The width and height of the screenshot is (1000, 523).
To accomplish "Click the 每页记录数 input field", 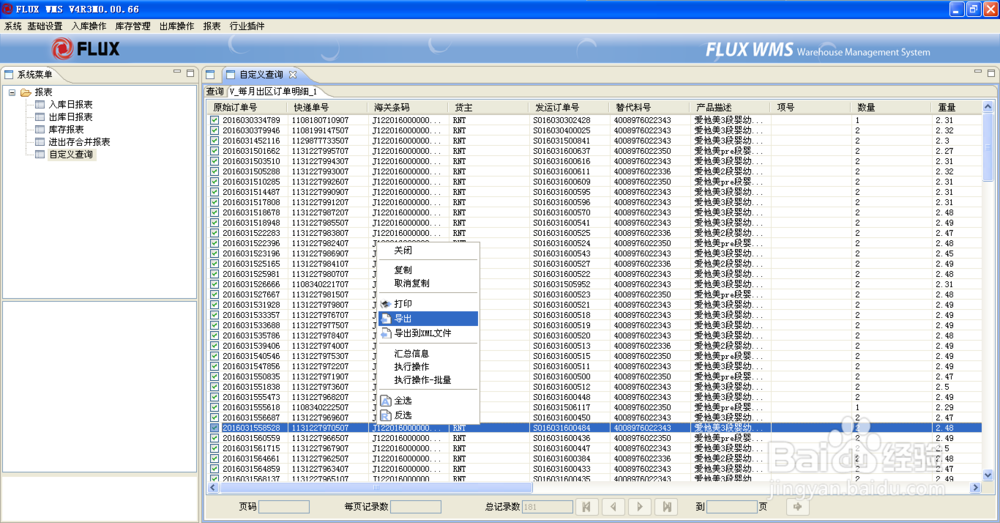I will click(x=416, y=507).
